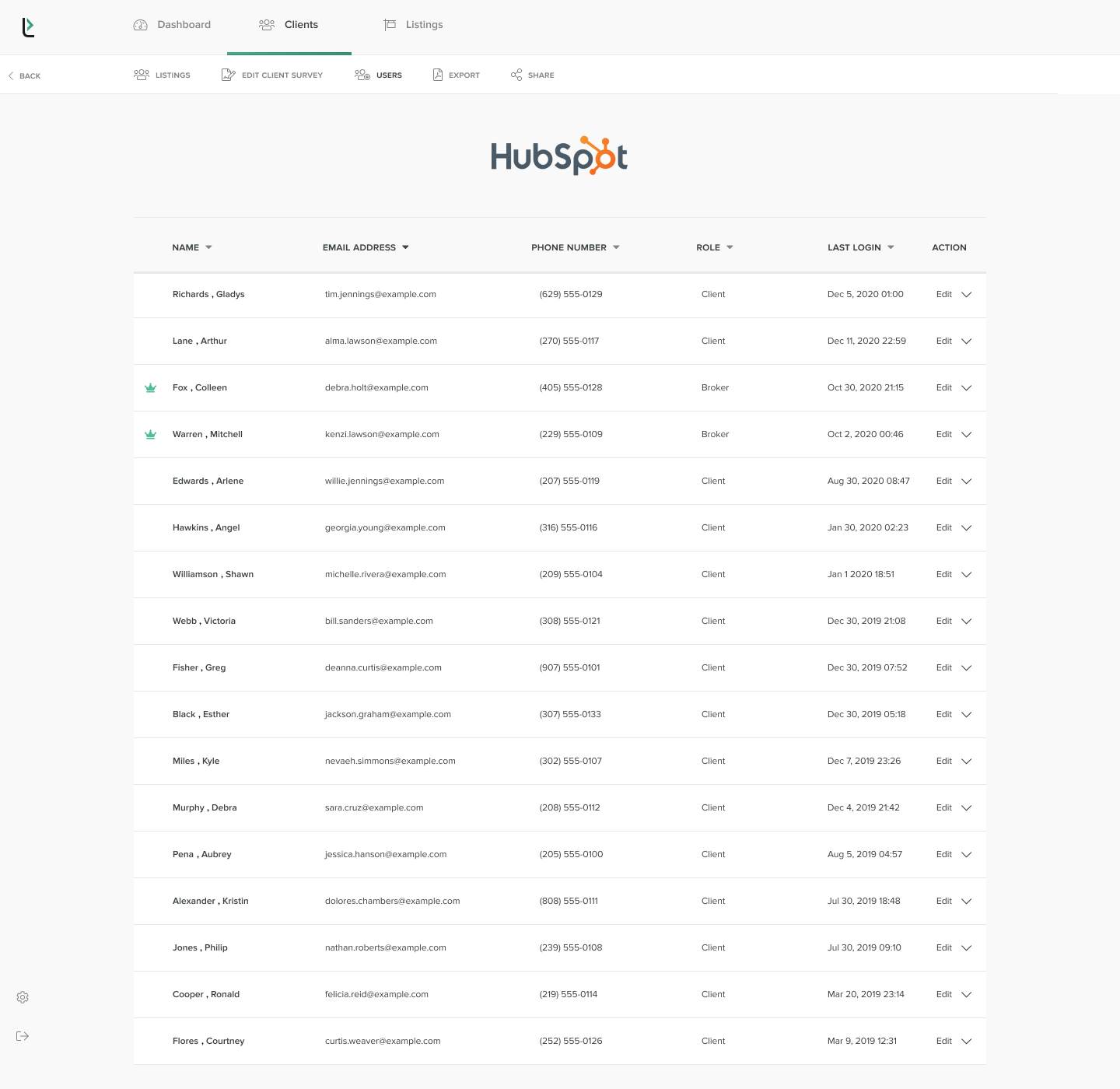The image size is (1120, 1089).
Task: Click email nevaeh.simmons@example.com
Action: (x=390, y=761)
